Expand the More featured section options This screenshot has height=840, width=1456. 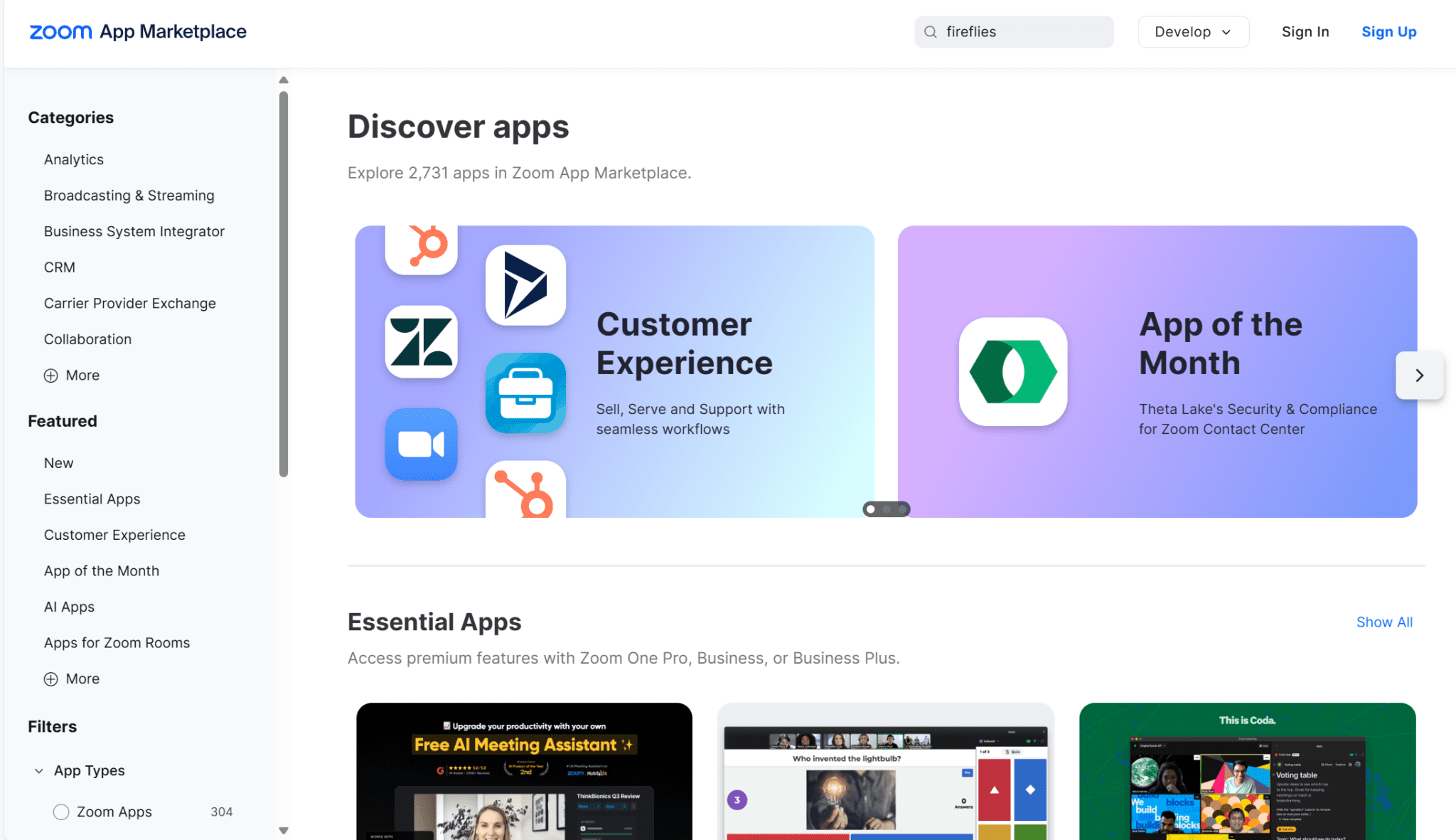[71, 679]
